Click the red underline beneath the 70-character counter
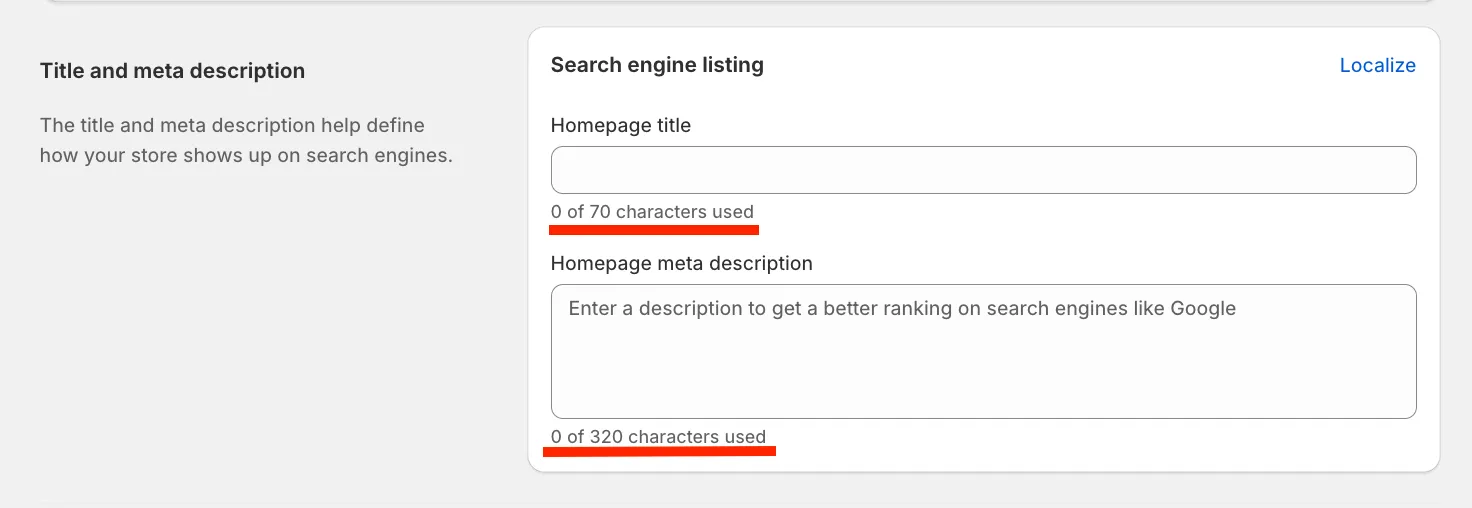The width and height of the screenshot is (1472, 508). 654,229
